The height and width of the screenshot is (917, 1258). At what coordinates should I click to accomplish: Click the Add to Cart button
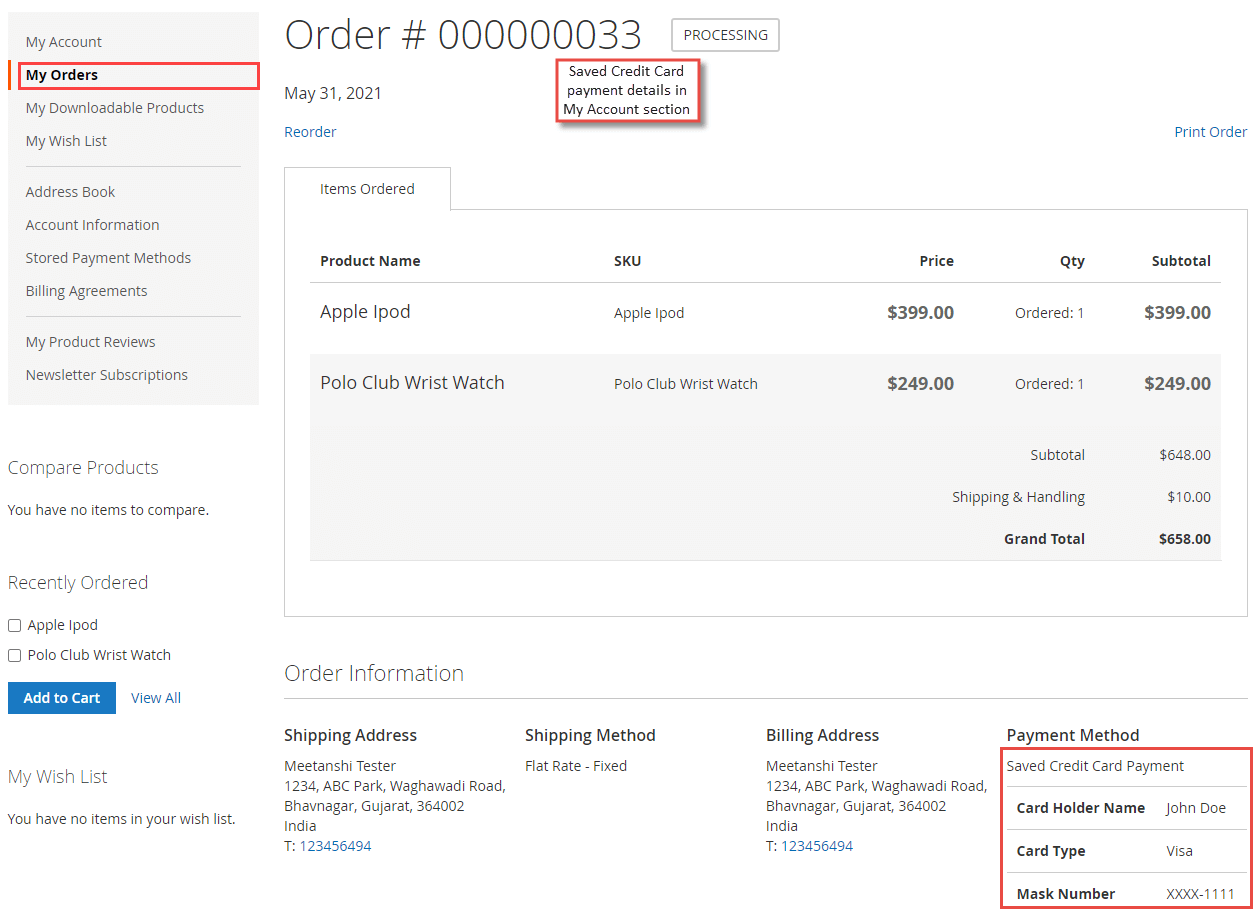pos(62,698)
